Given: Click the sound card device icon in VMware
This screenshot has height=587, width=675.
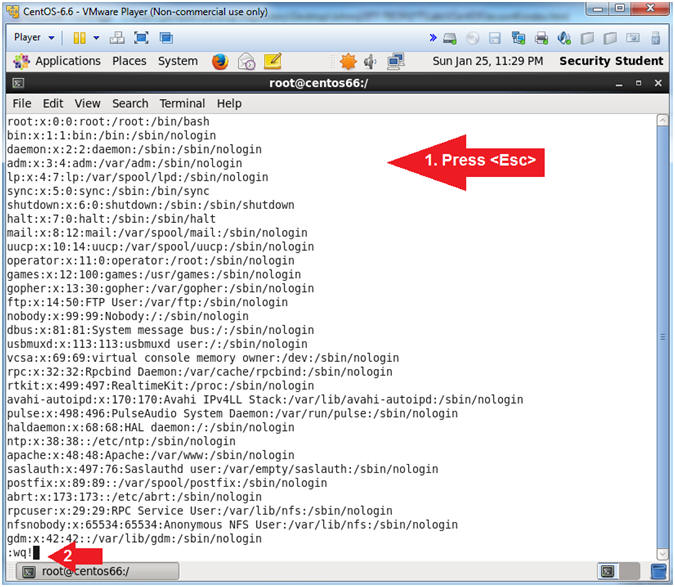Looking at the screenshot, I should pyautogui.click(x=564, y=38).
